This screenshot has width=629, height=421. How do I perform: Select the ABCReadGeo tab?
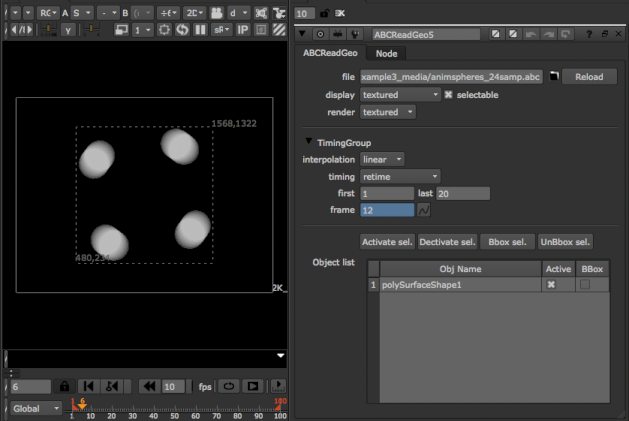click(x=330, y=54)
